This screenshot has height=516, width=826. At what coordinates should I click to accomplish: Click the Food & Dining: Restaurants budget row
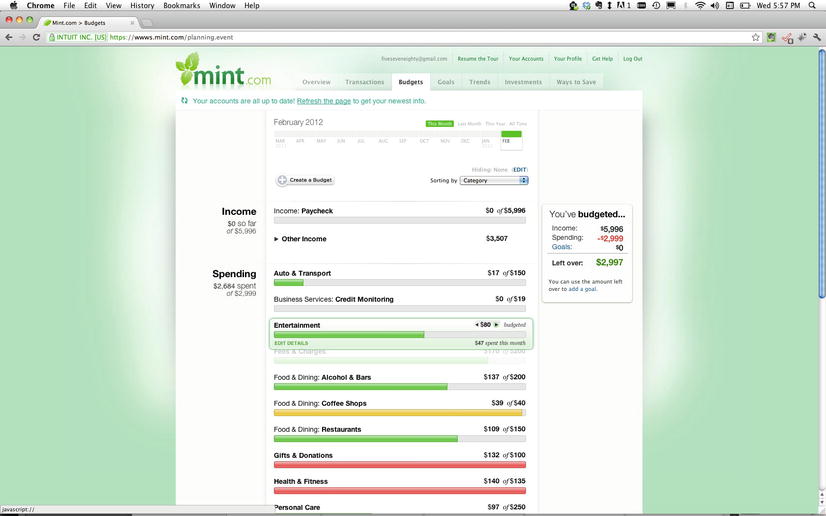click(399, 433)
